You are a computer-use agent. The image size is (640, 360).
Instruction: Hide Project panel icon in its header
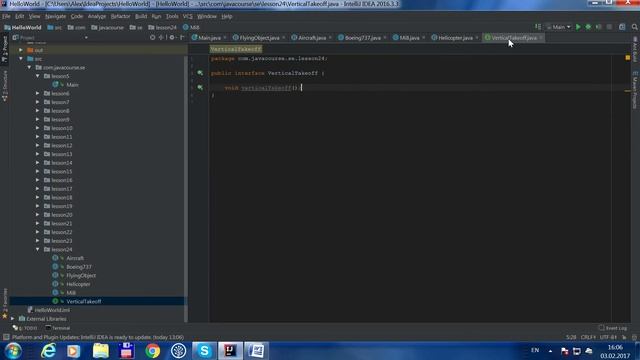pyautogui.click(x=182, y=38)
